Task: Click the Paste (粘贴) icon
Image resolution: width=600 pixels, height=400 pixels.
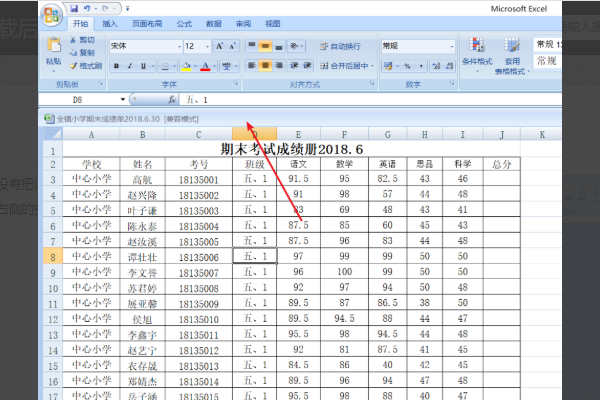Action: coord(53,47)
